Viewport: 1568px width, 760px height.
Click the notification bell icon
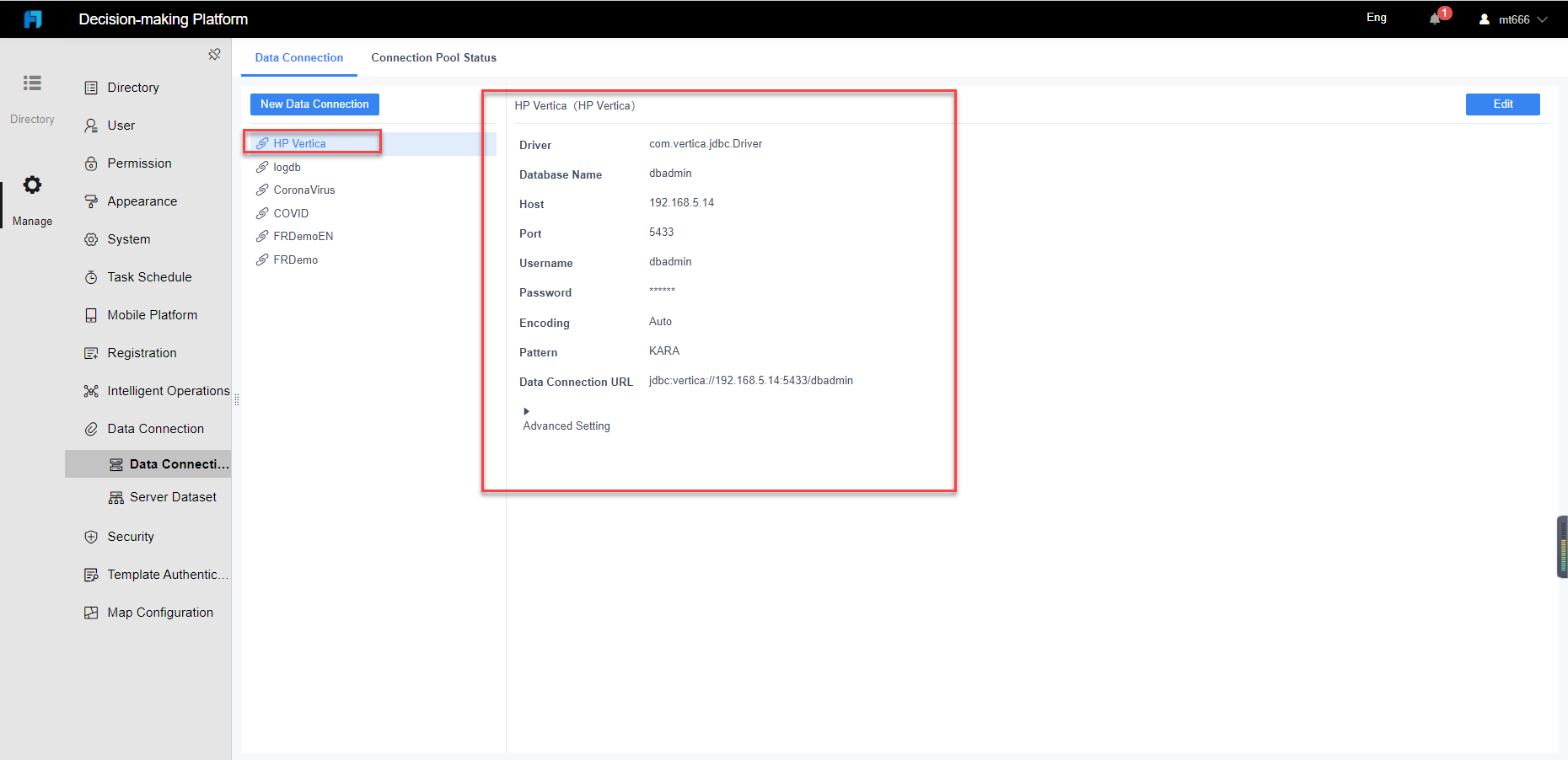1434,18
